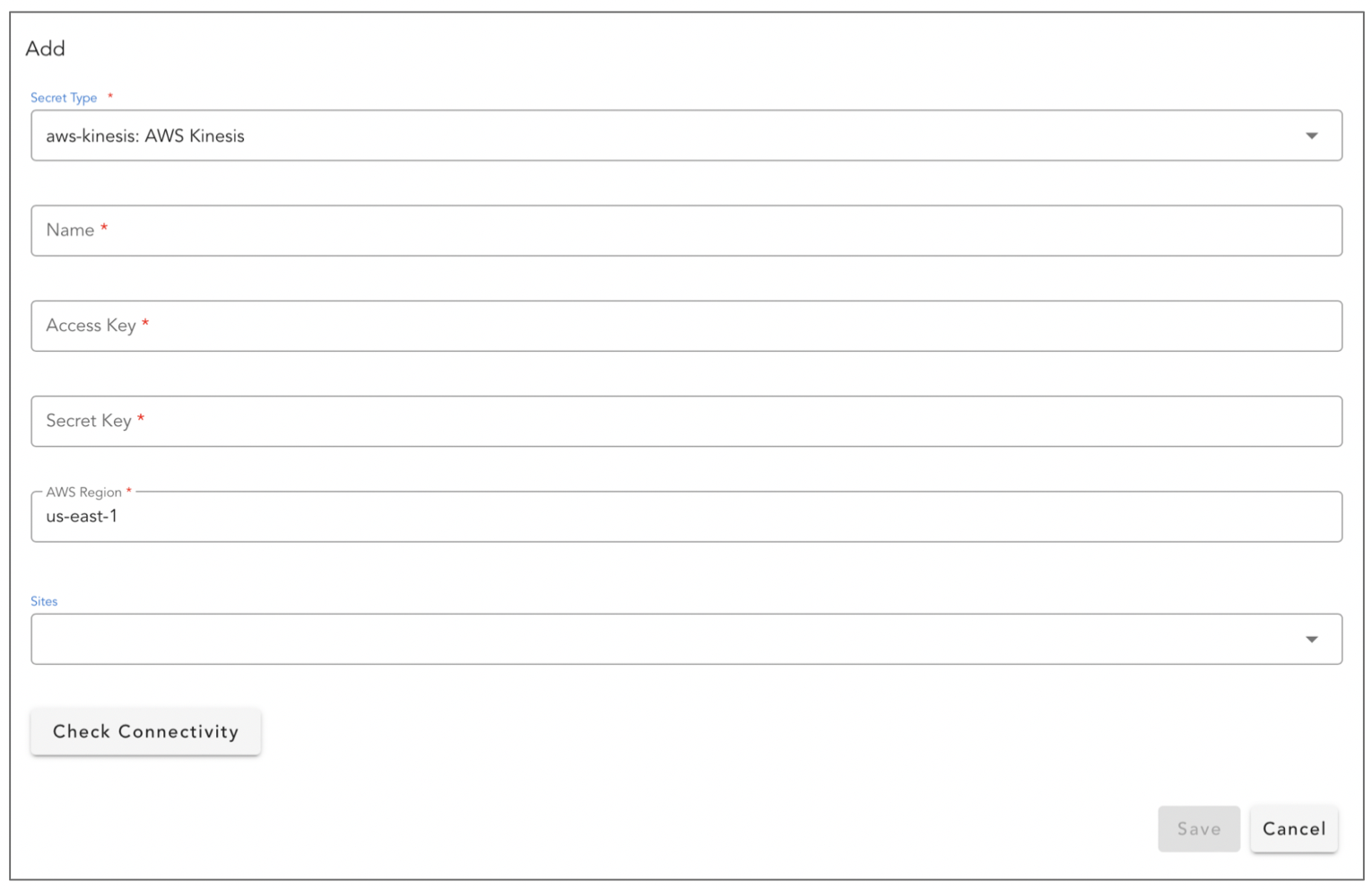
Task: Click the required asterisk next to Name
Action: pyautogui.click(x=103, y=228)
